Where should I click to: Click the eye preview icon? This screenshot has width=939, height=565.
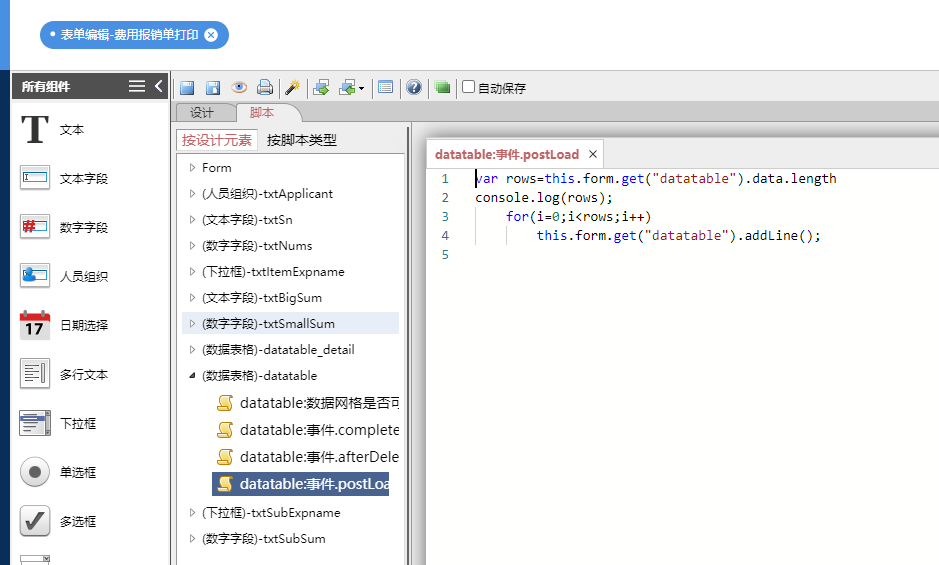point(239,88)
